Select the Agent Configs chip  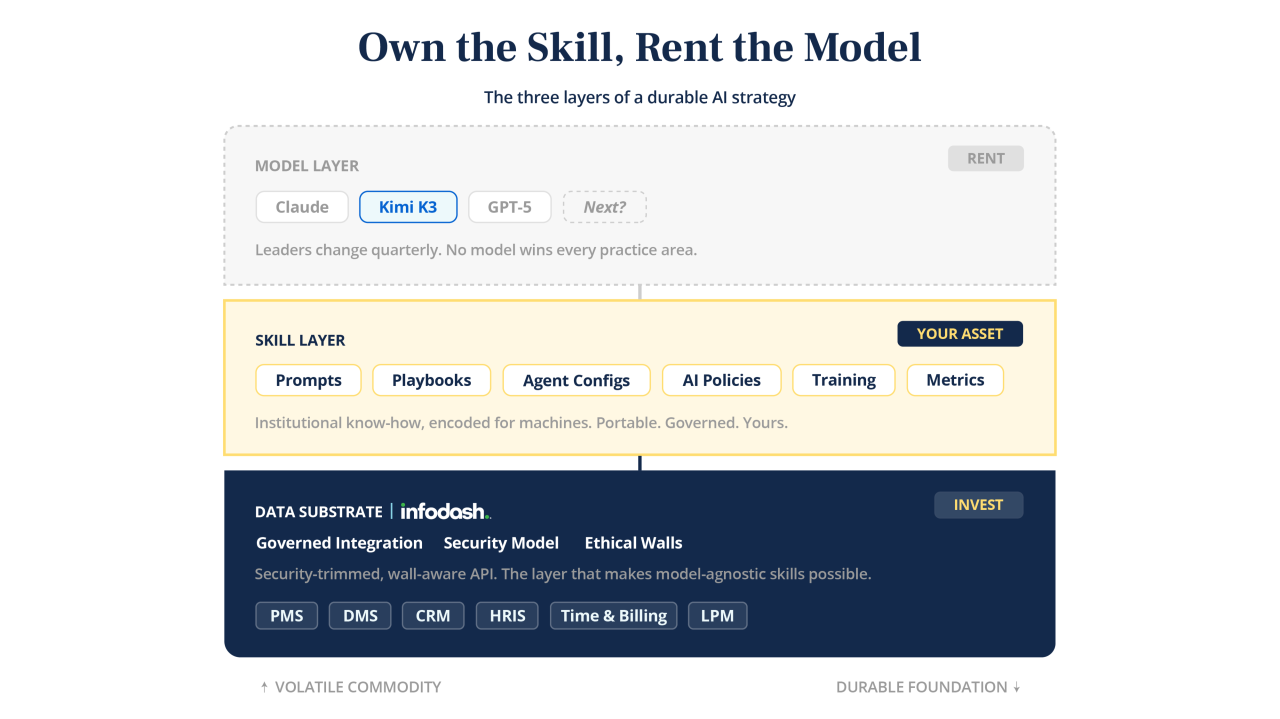[576, 380]
